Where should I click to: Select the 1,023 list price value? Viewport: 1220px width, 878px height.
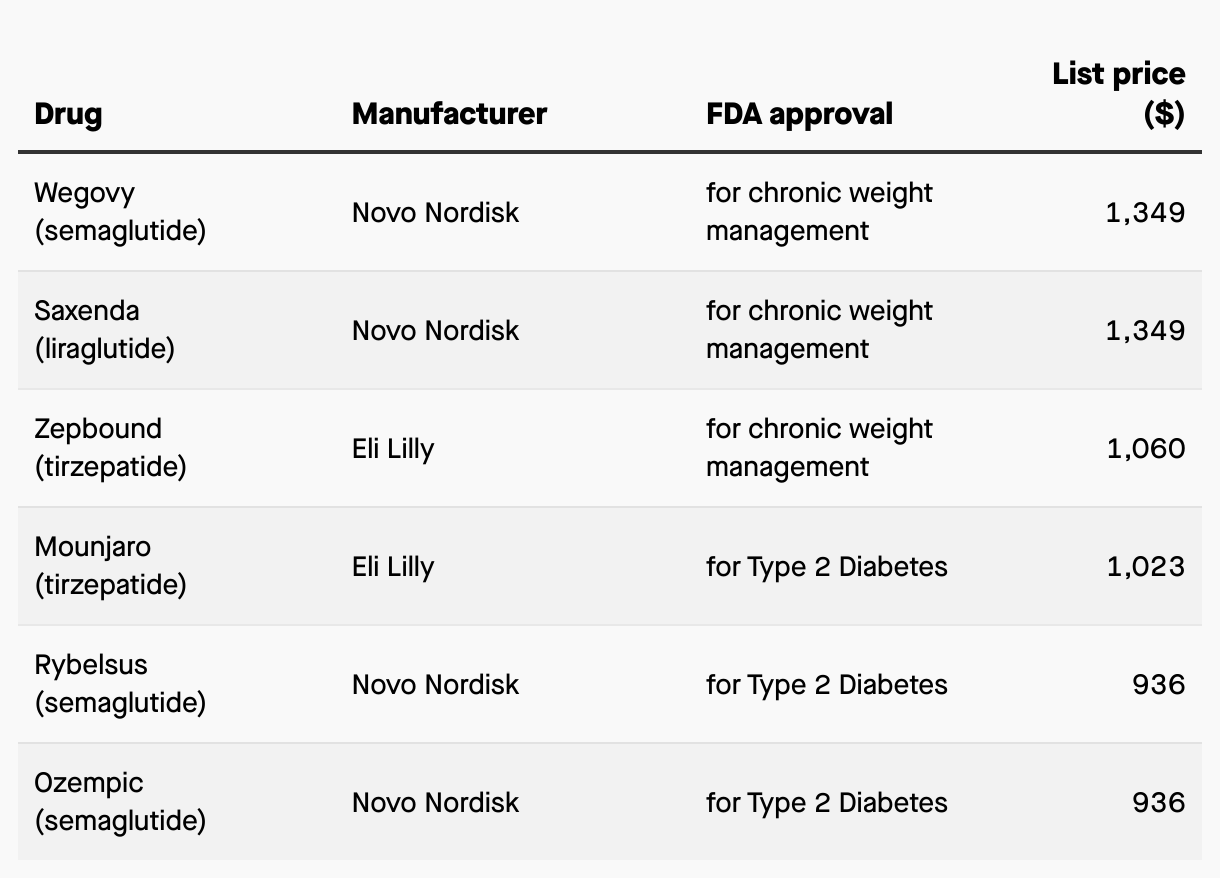(1145, 566)
